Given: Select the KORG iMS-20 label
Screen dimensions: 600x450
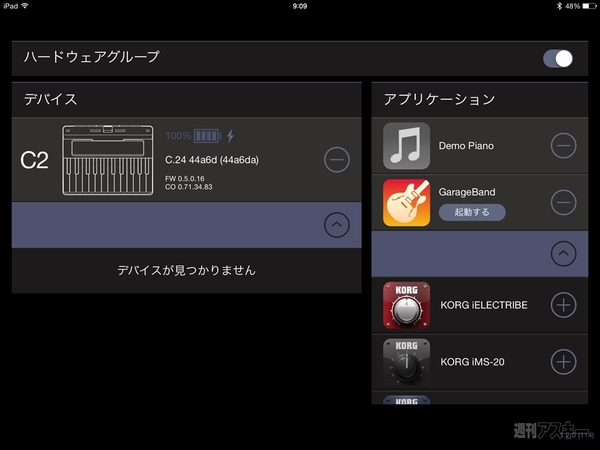Looking at the screenshot, I should (472, 362).
